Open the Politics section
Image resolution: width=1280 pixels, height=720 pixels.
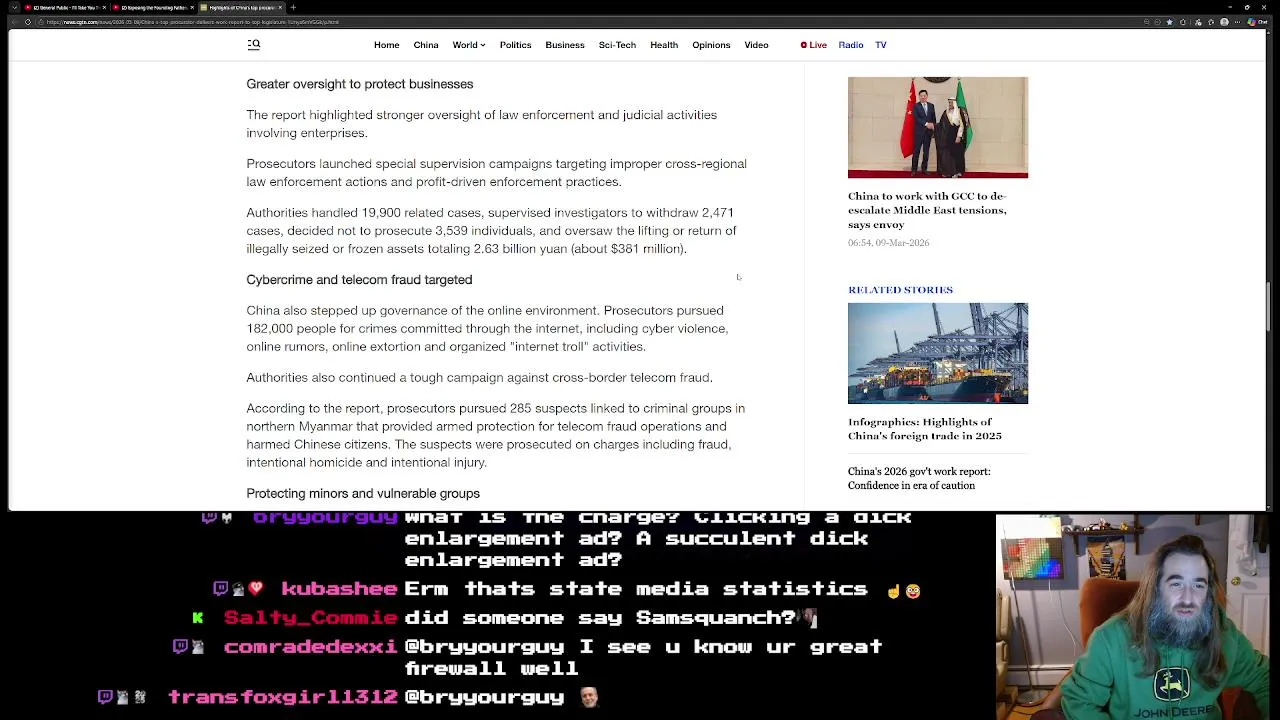coord(515,45)
